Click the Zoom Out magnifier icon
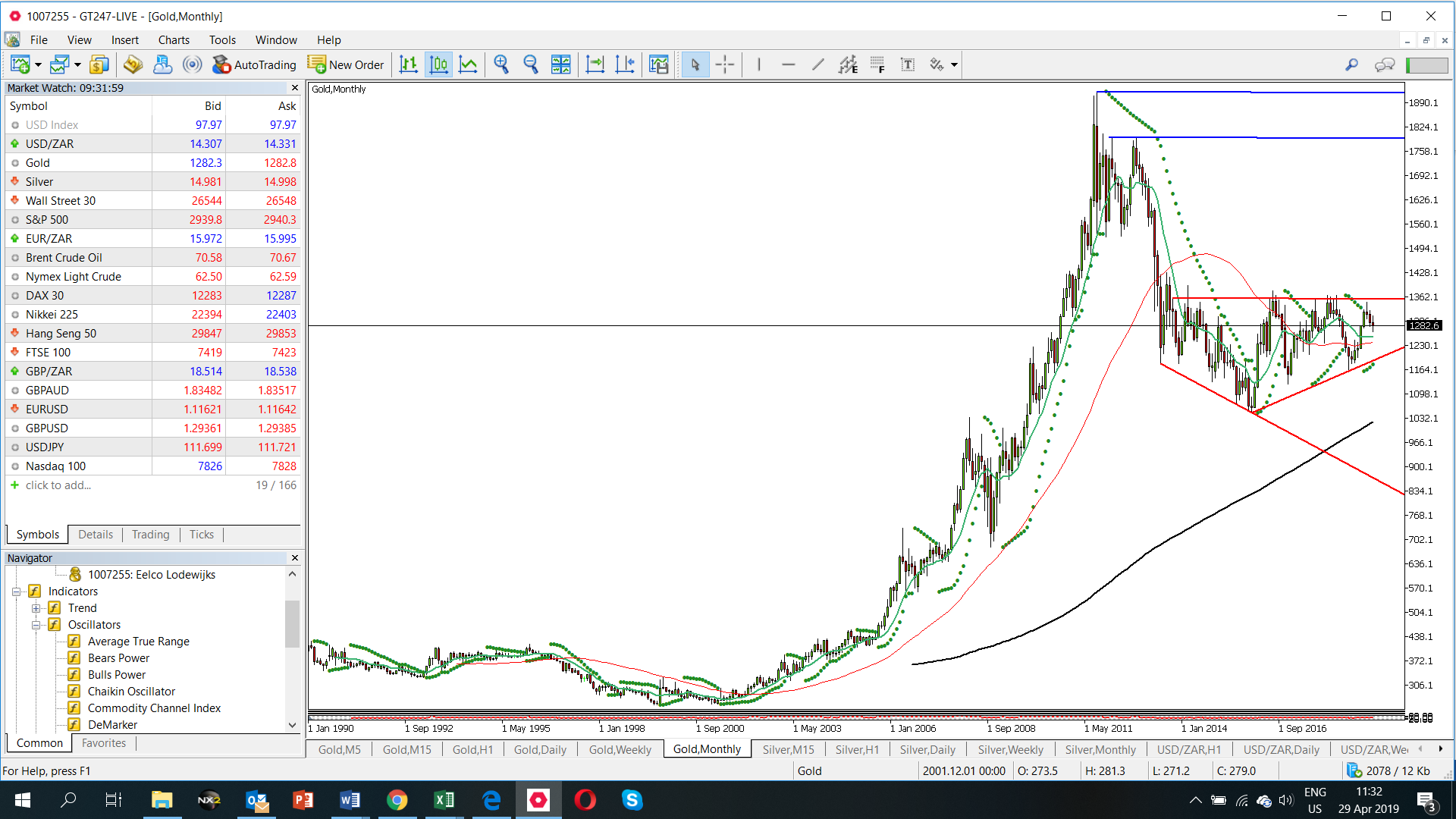The height and width of the screenshot is (819, 1456). coord(531,64)
